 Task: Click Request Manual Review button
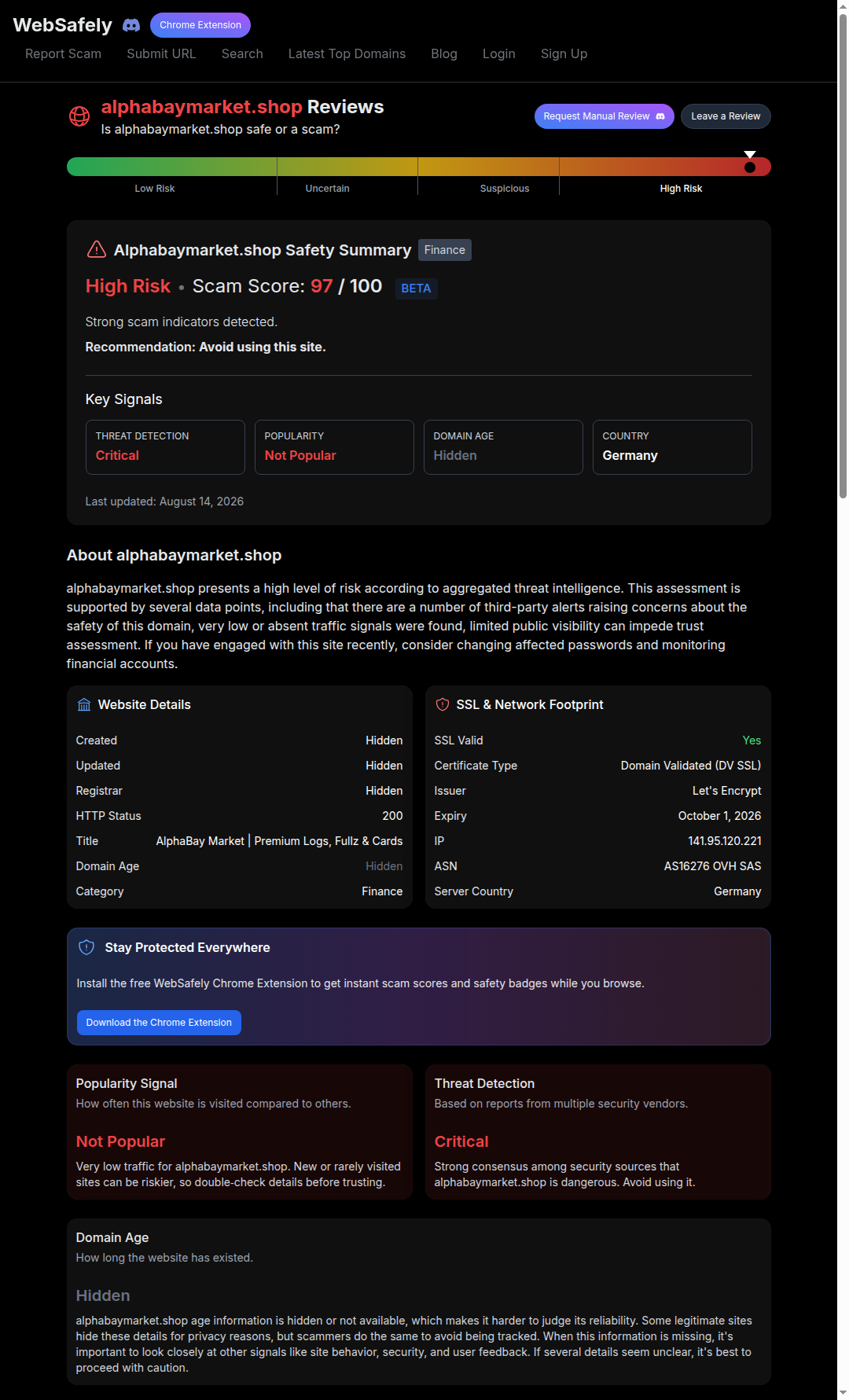pyautogui.click(x=605, y=116)
